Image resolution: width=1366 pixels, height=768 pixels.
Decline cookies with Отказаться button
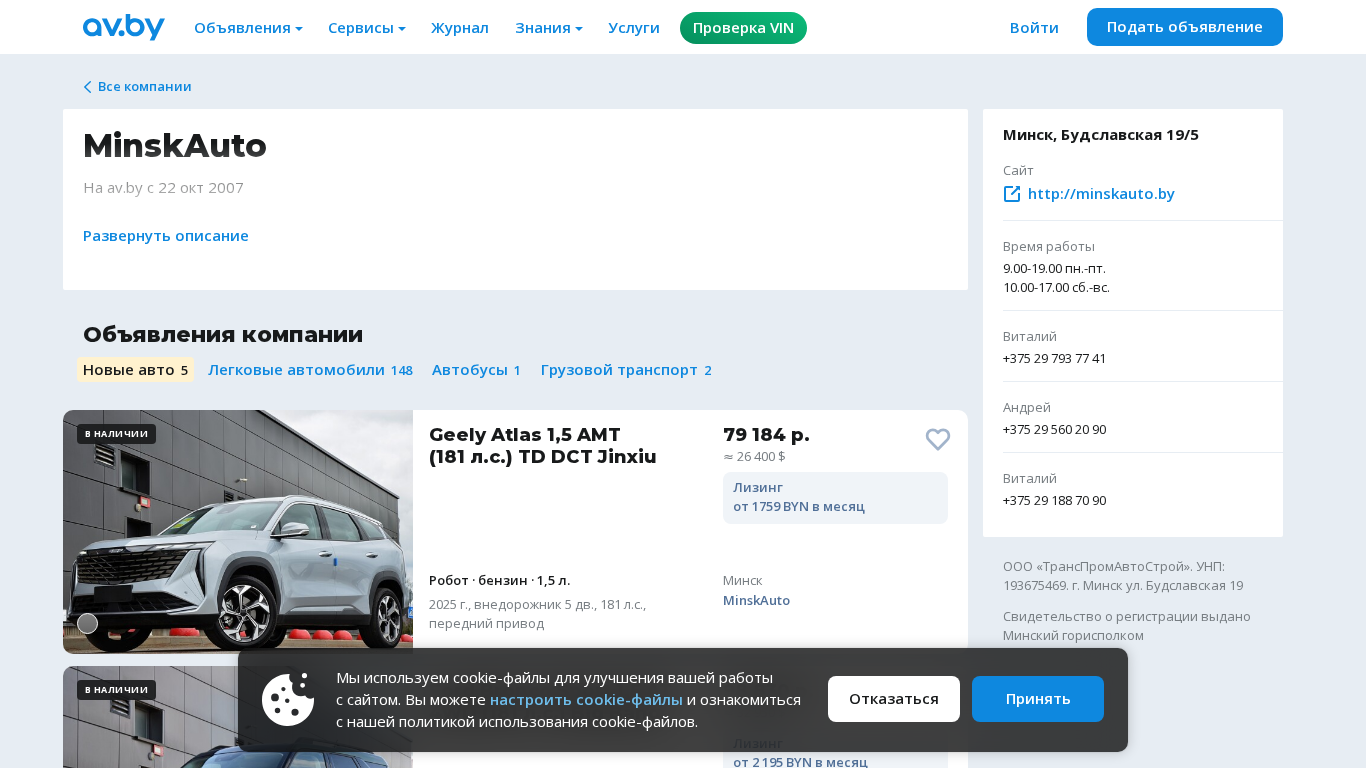894,699
